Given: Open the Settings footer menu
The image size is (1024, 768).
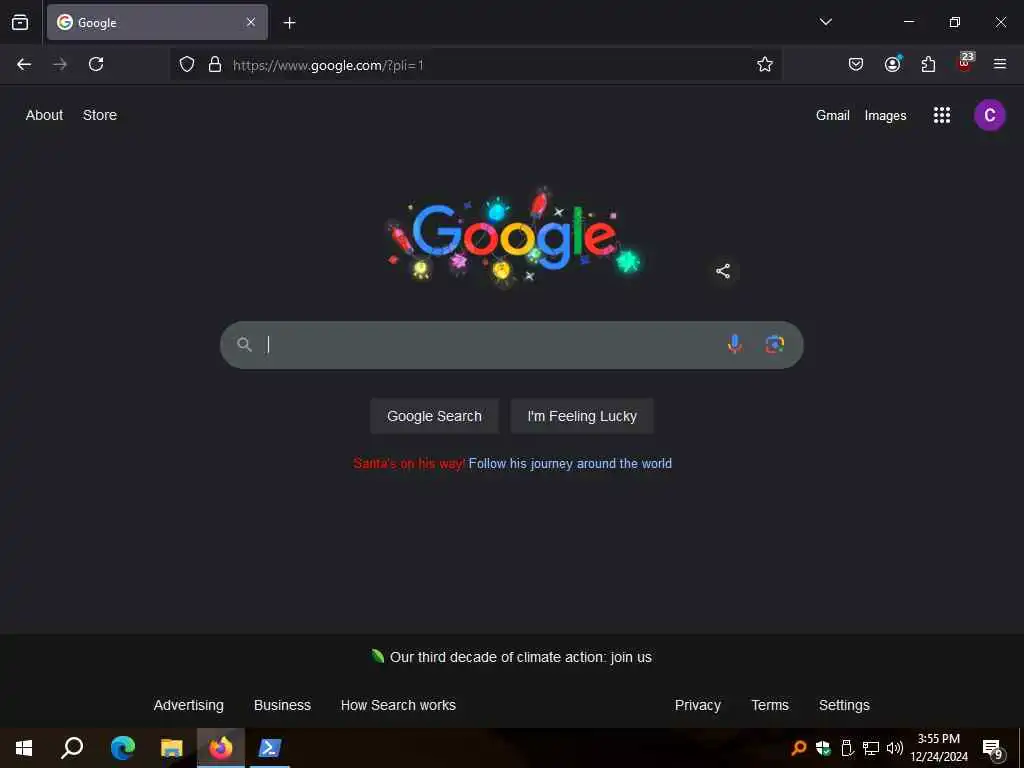Looking at the screenshot, I should (x=844, y=705).
